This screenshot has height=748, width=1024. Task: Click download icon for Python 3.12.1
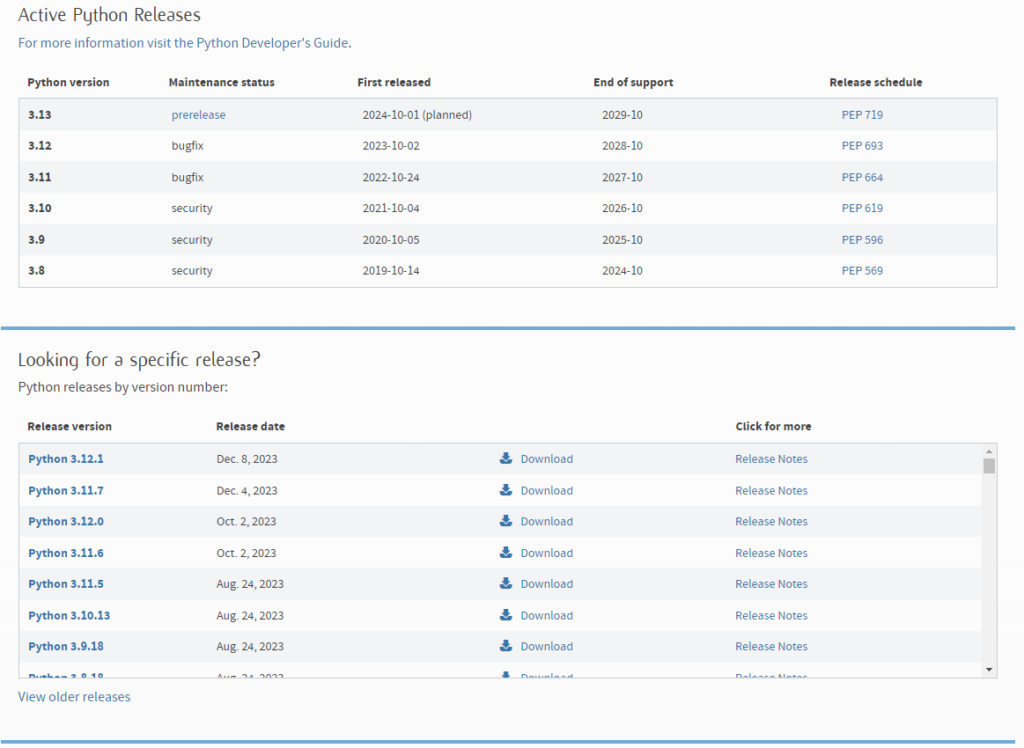[506, 459]
